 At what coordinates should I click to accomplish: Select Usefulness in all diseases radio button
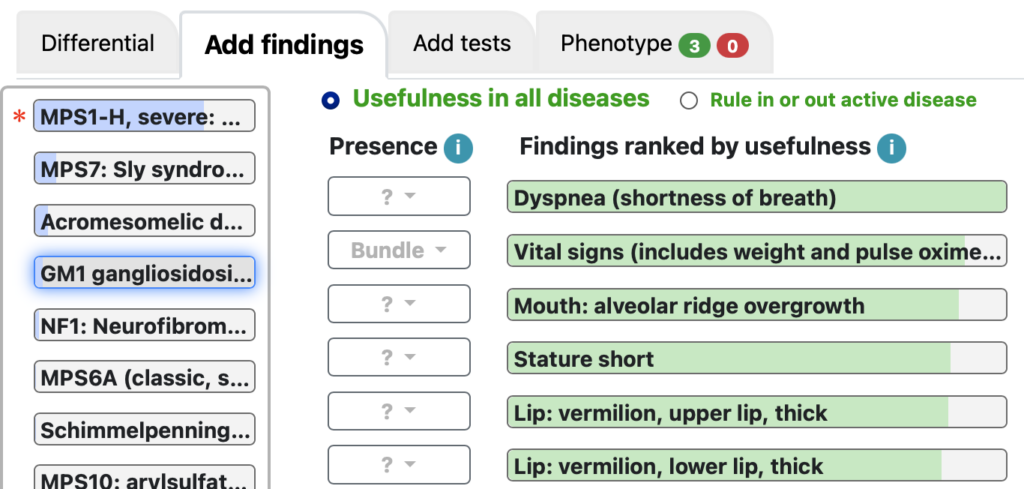point(330,101)
